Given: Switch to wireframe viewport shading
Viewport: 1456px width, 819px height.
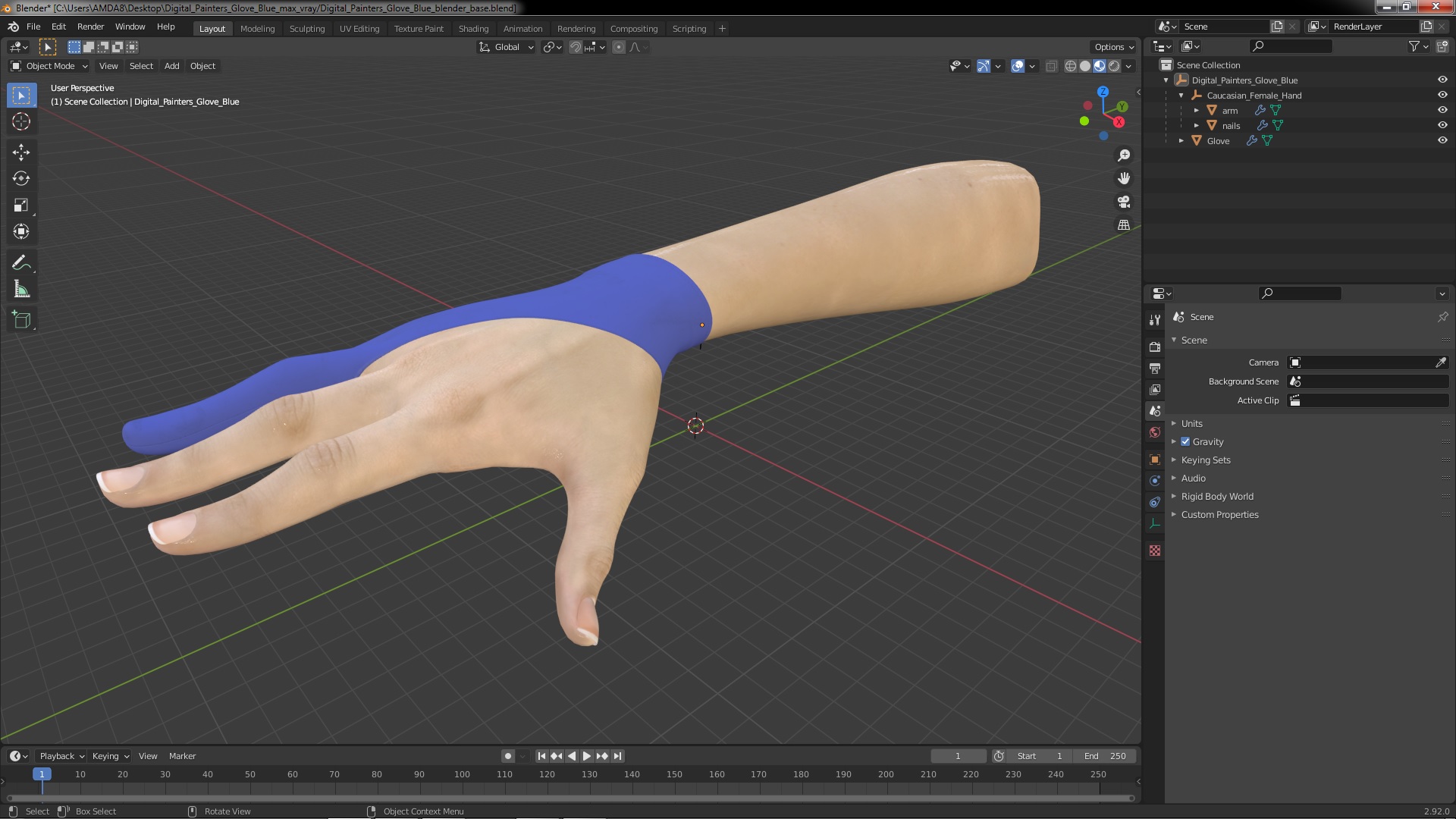Looking at the screenshot, I should coord(1071,66).
